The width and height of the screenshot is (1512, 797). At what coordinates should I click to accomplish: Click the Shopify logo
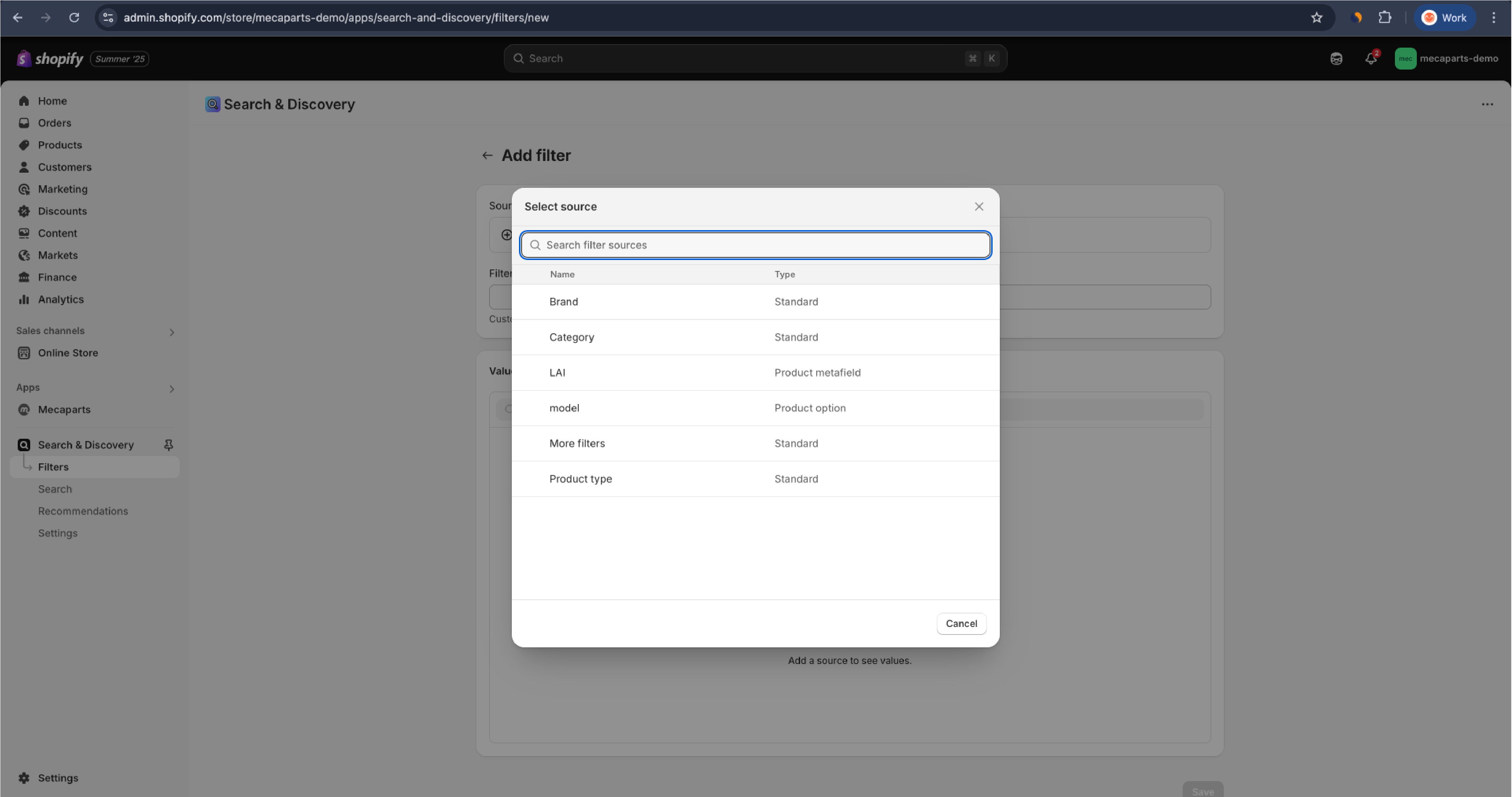(50, 58)
